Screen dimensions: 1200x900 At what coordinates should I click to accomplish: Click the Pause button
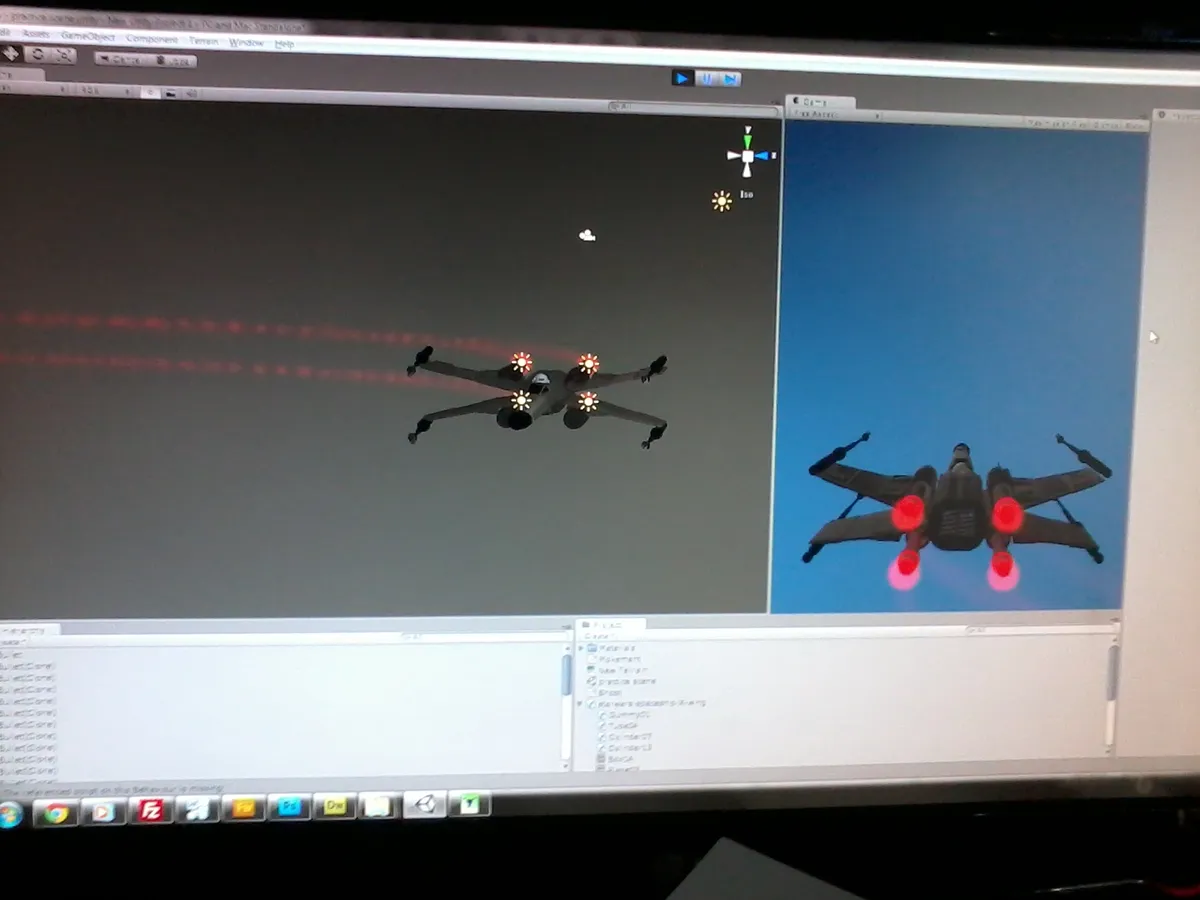click(707, 78)
